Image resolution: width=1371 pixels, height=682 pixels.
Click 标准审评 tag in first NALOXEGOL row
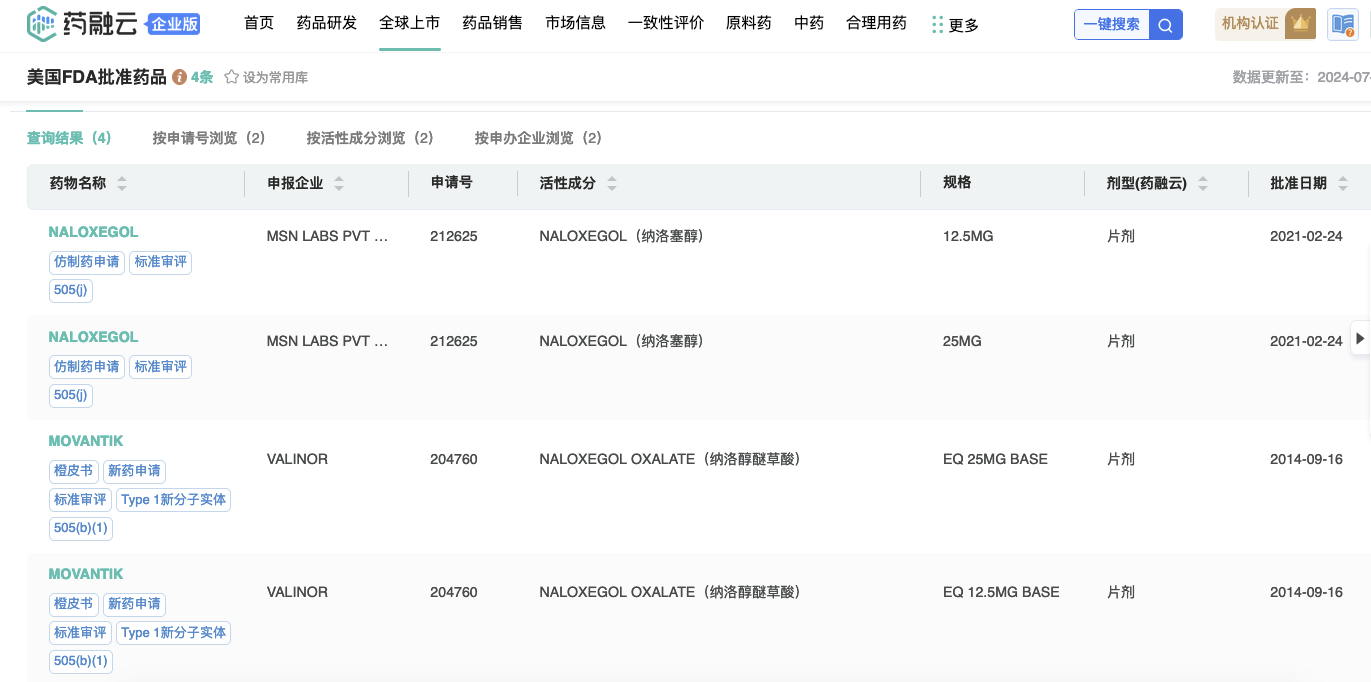coord(161,262)
